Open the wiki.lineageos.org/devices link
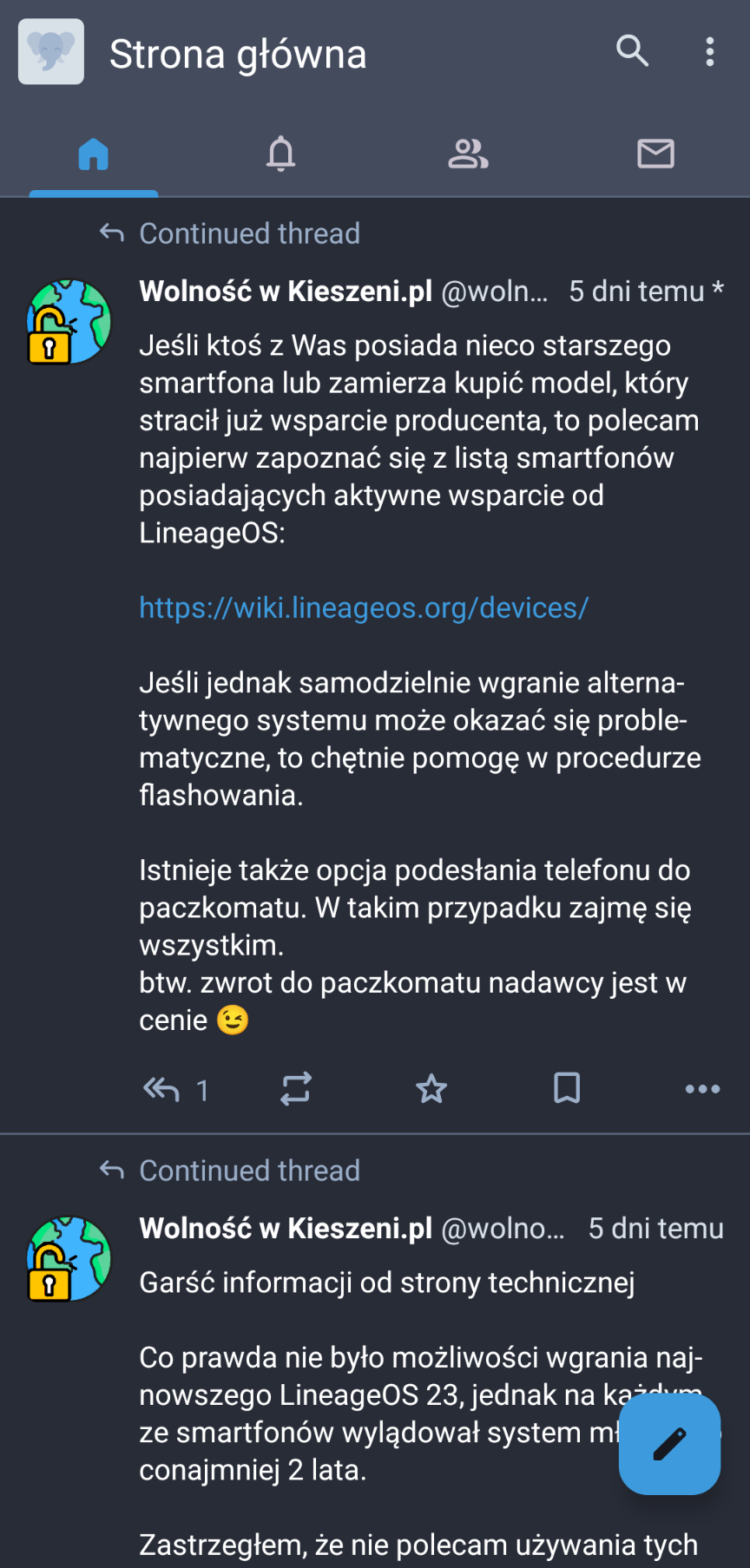This screenshot has height=1568, width=750. (364, 607)
